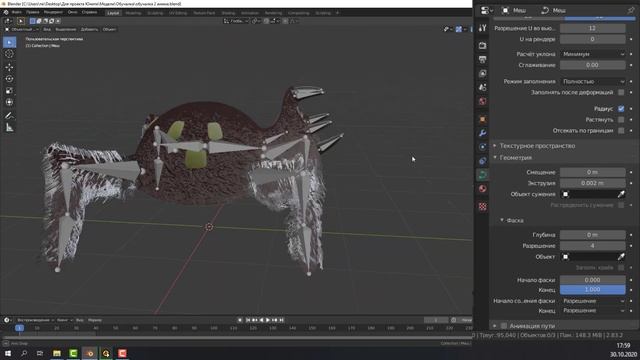Screen dimensions: 640x360
Task: Jump to the first frame
Action: (248, 320)
